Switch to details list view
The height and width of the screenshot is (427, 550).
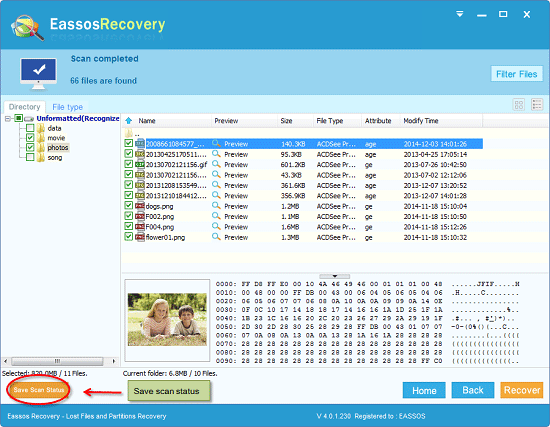537,105
